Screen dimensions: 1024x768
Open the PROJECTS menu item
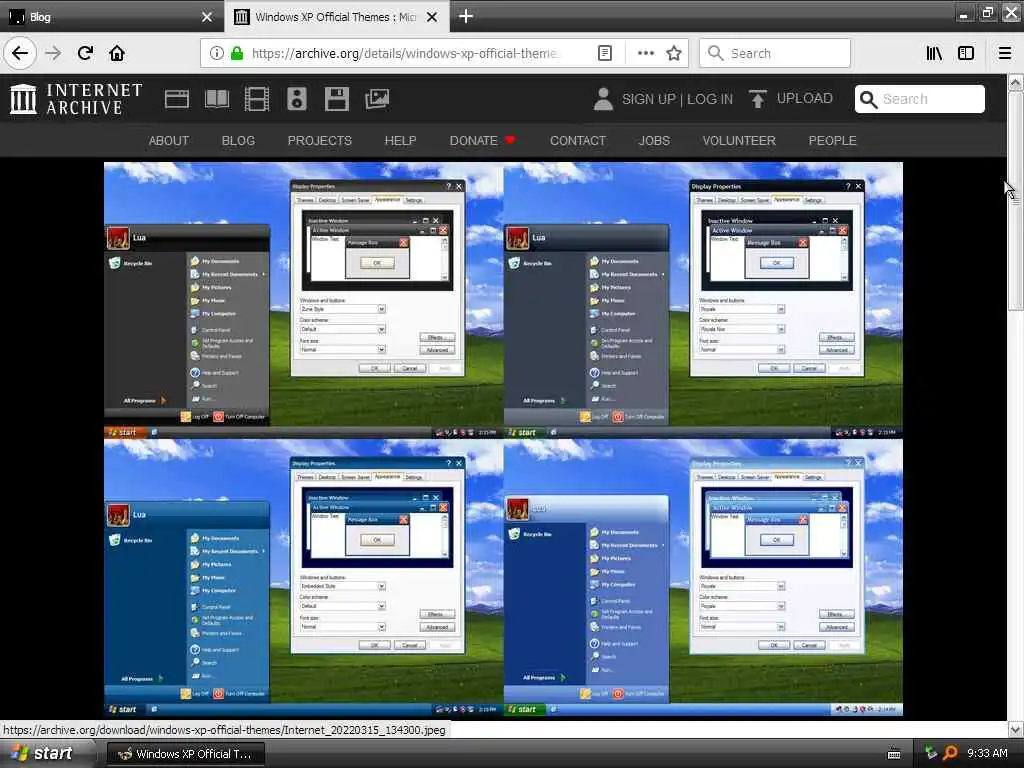coord(319,140)
